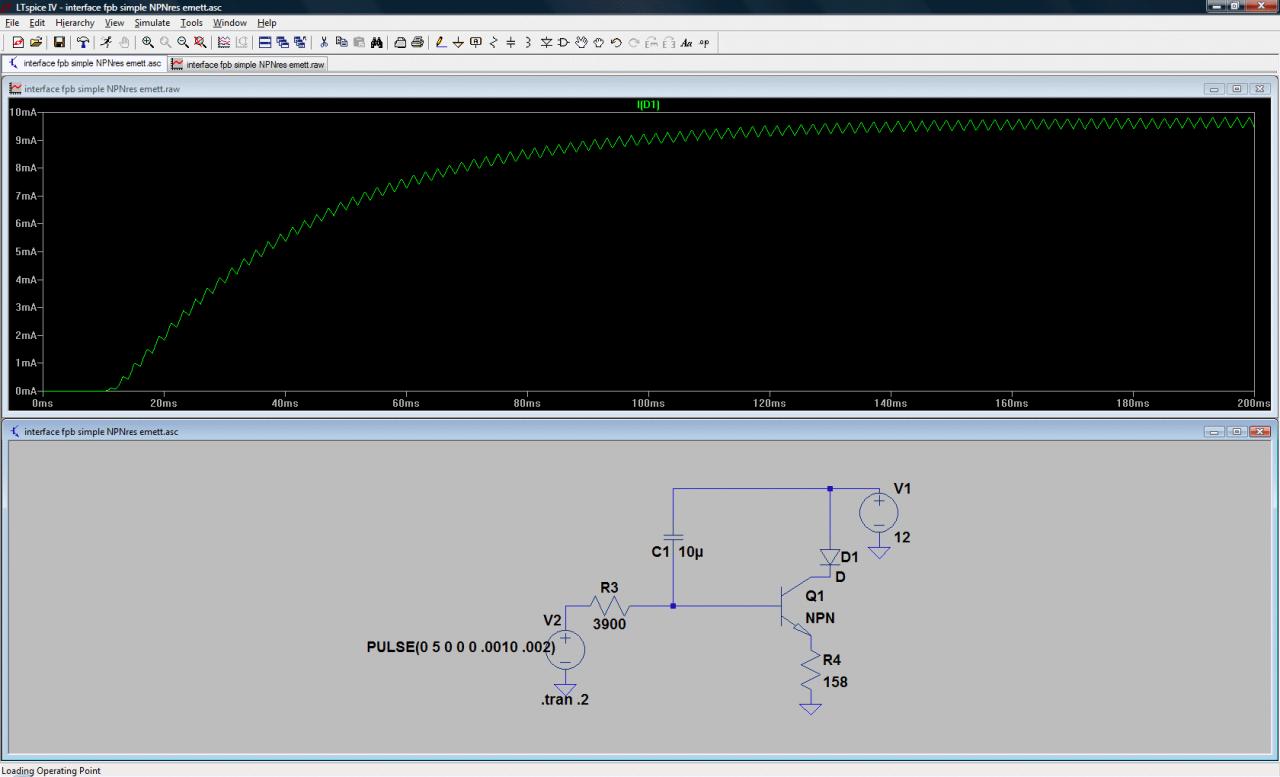Select the Move hand tool
The width and height of the screenshot is (1280, 777).
pos(582,42)
